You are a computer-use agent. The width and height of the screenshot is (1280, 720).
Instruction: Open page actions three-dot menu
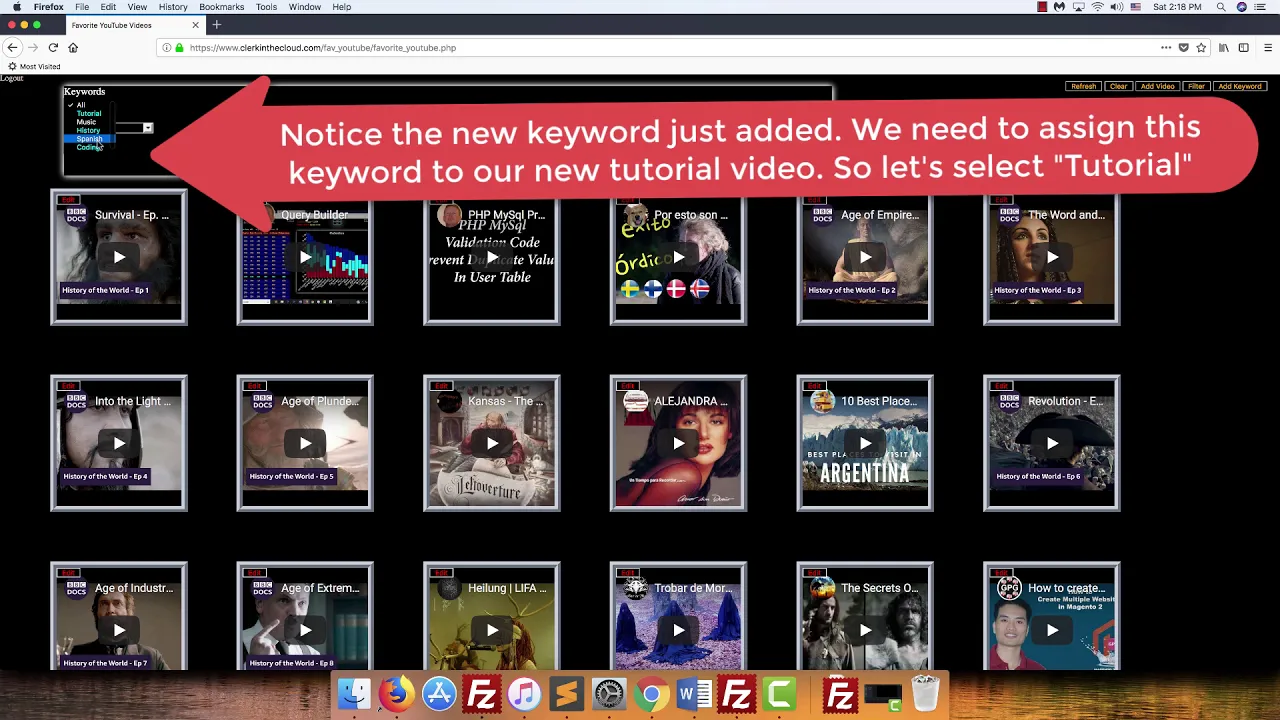[1166, 47]
